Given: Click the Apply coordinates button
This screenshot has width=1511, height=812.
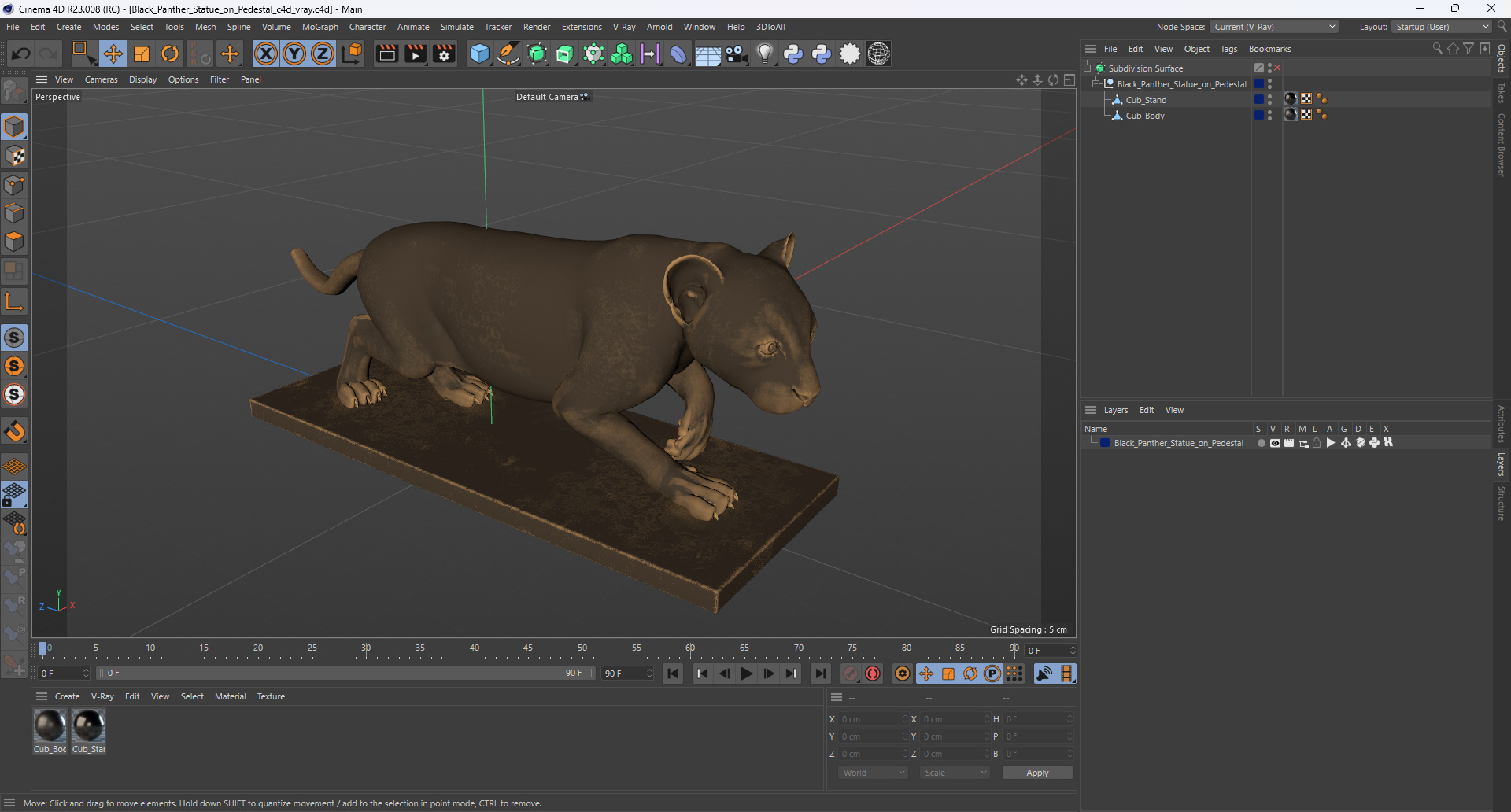Looking at the screenshot, I should coord(1037,773).
